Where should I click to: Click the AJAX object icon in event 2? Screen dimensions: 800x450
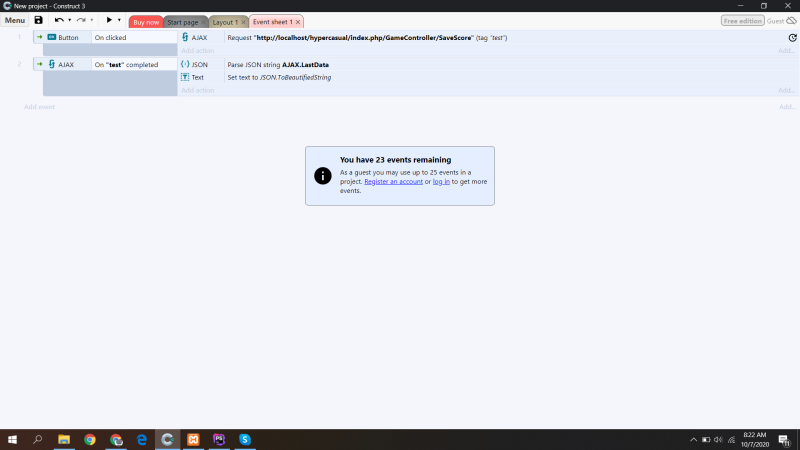coord(52,64)
